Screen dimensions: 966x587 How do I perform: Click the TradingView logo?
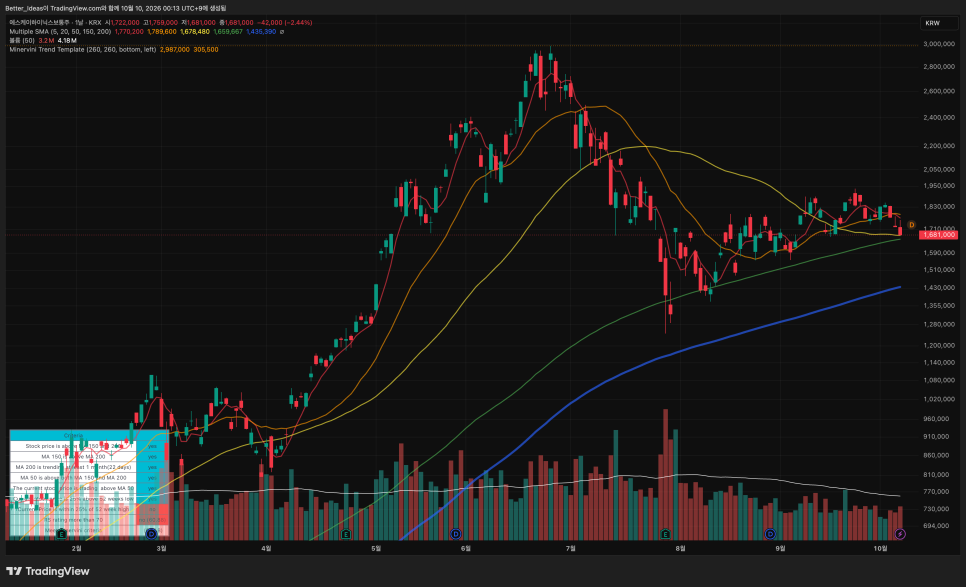tap(47, 571)
